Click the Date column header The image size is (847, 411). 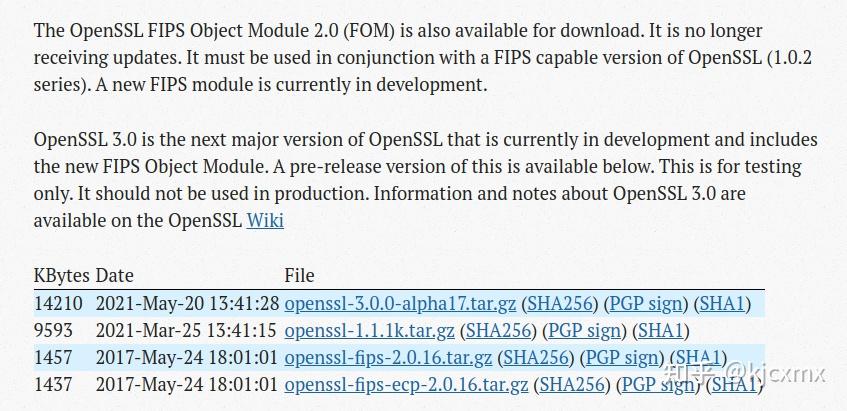click(x=115, y=276)
